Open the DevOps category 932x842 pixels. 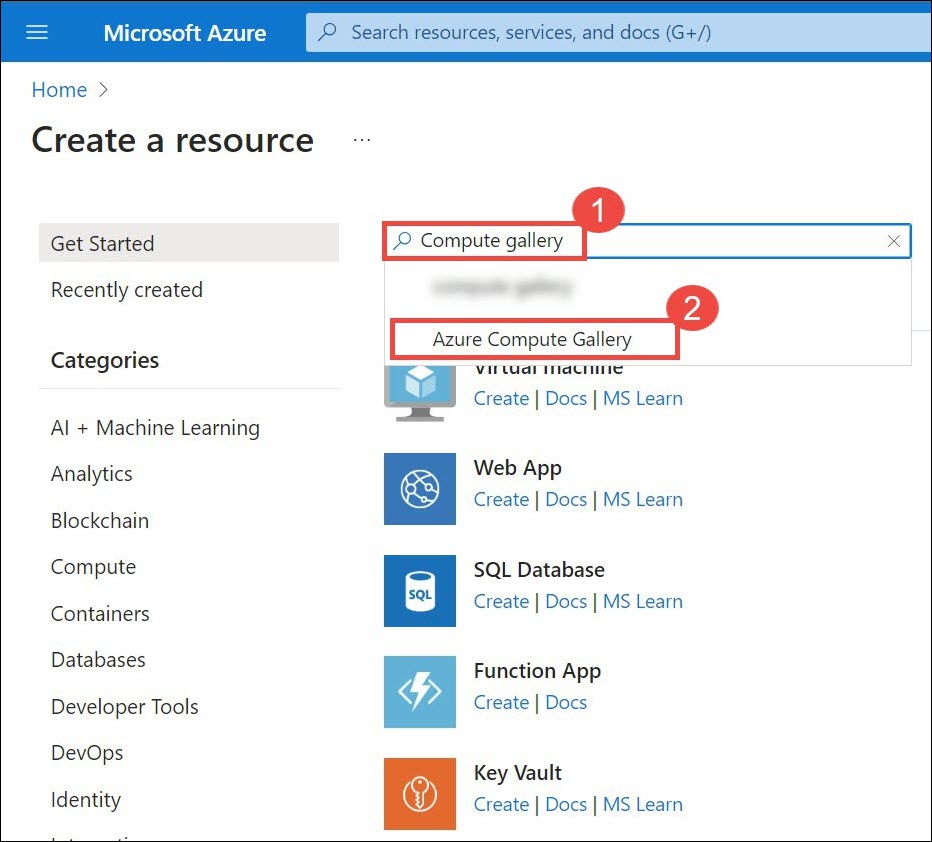point(87,753)
